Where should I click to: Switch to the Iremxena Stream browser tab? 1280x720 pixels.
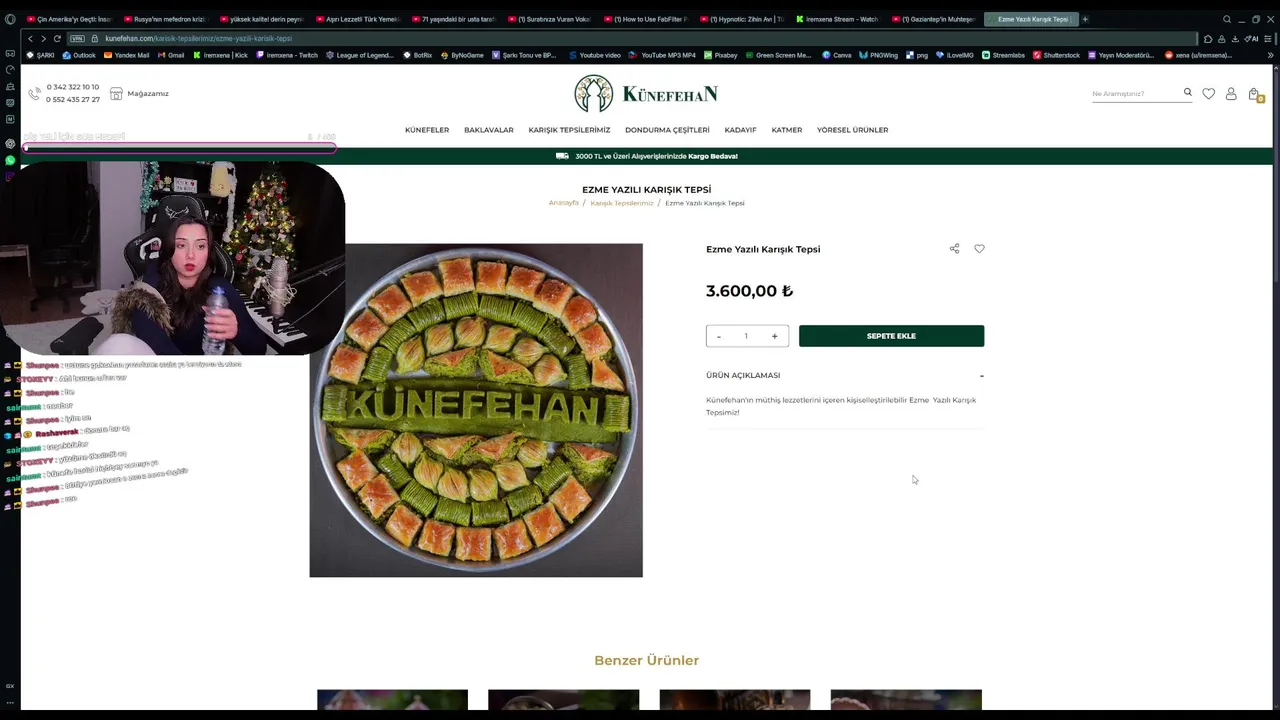click(838, 19)
